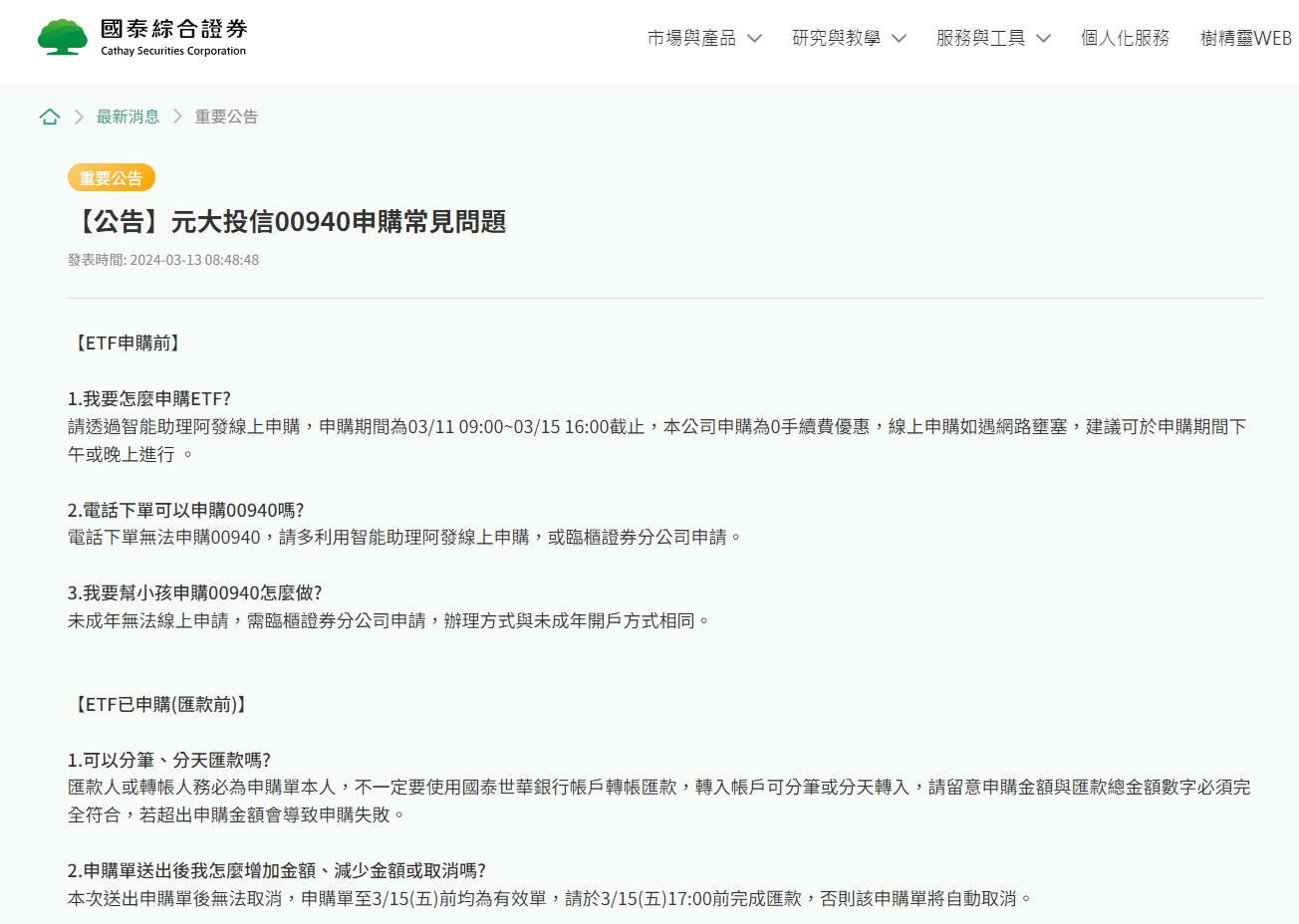Click the answer starting 本次送出申購單後無法取消
Image resolution: width=1299 pixels, height=924 pixels.
(551, 898)
